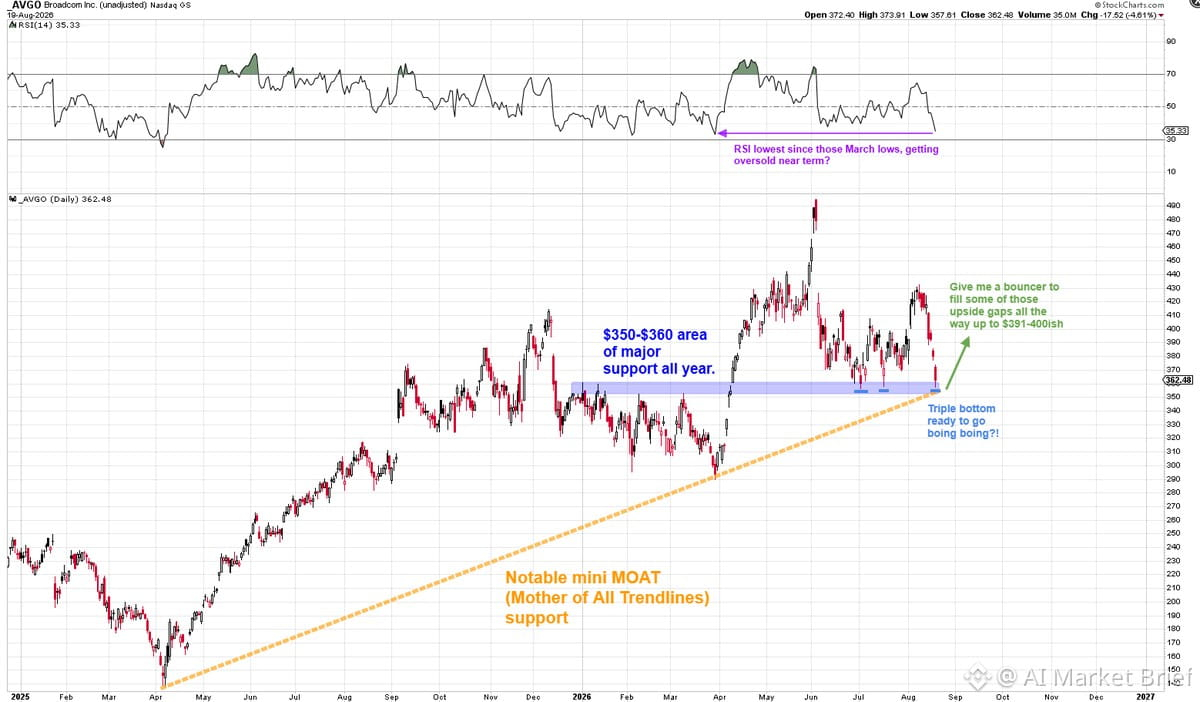The width and height of the screenshot is (1200, 702).
Task: Click the 350 price axis label
Action: (x=1172, y=396)
